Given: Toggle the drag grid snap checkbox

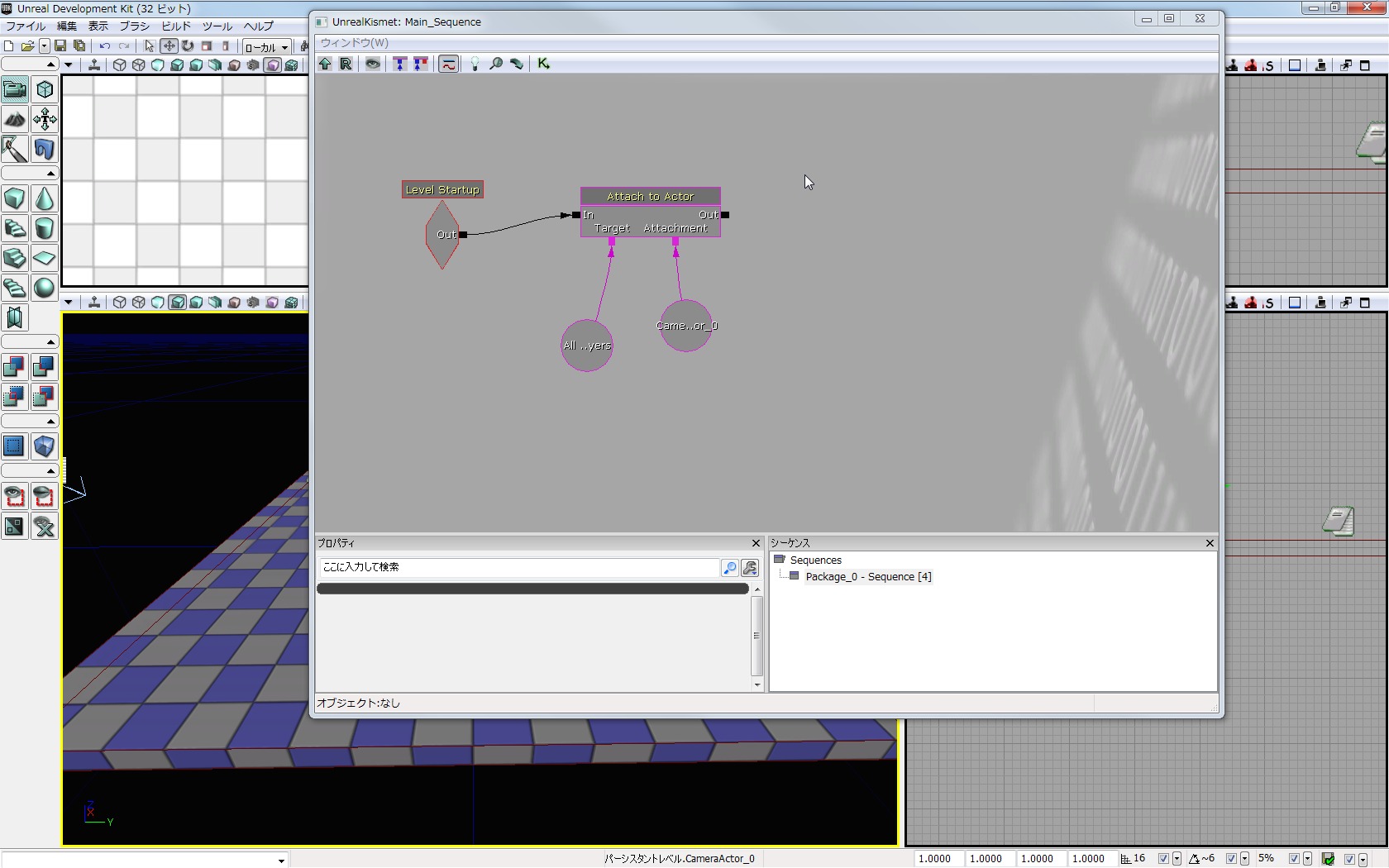Looking at the screenshot, I should click(x=1163, y=859).
